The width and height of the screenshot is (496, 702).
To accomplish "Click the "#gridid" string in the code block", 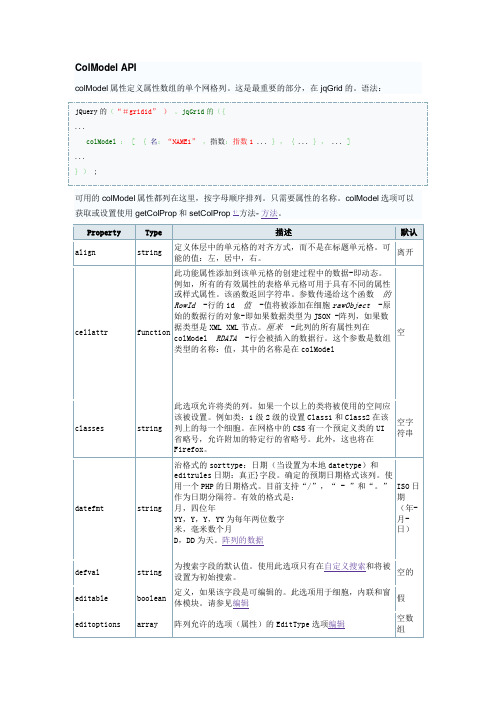I will [137, 111].
